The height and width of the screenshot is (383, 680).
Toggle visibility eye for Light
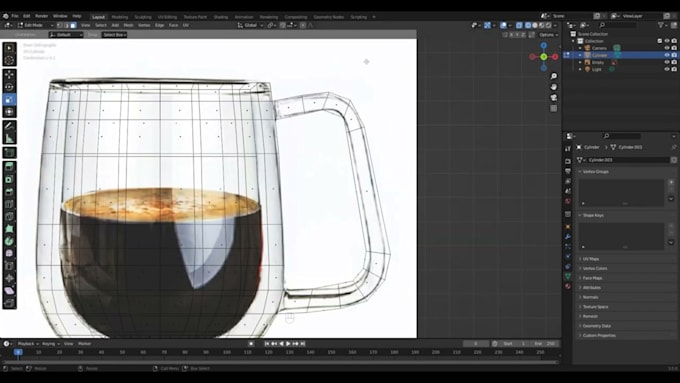click(x=667, y=69)
